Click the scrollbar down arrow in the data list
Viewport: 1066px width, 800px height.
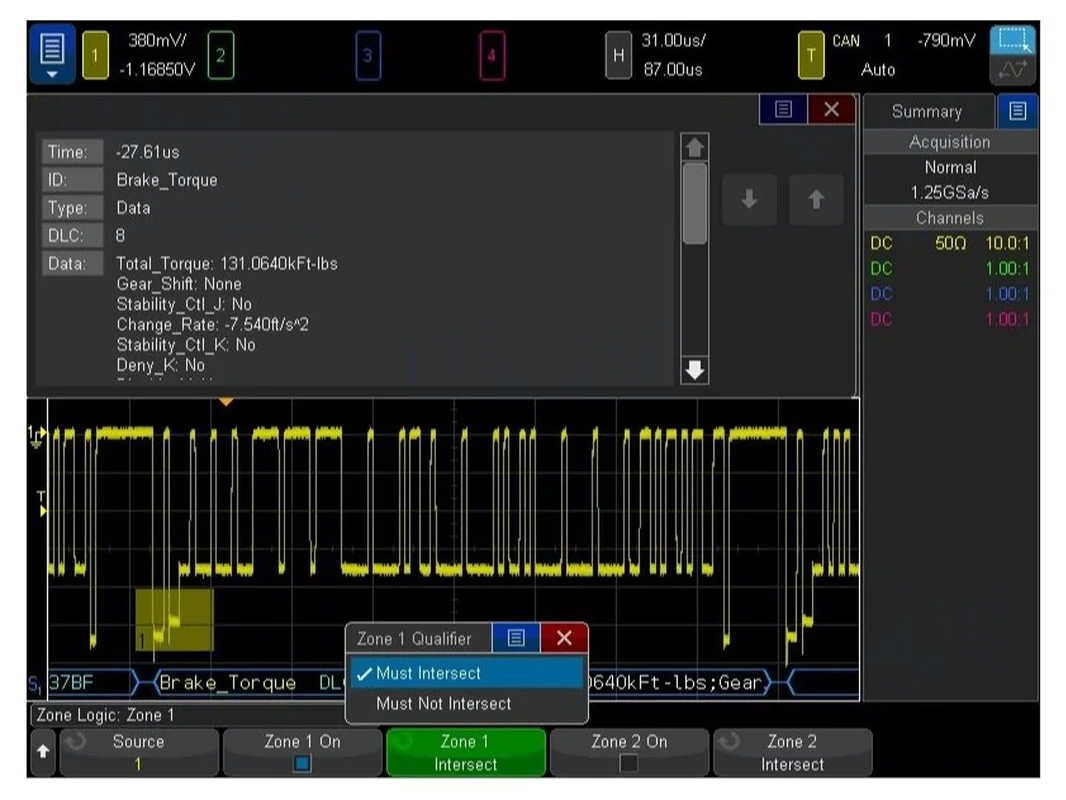click(694, 370)
